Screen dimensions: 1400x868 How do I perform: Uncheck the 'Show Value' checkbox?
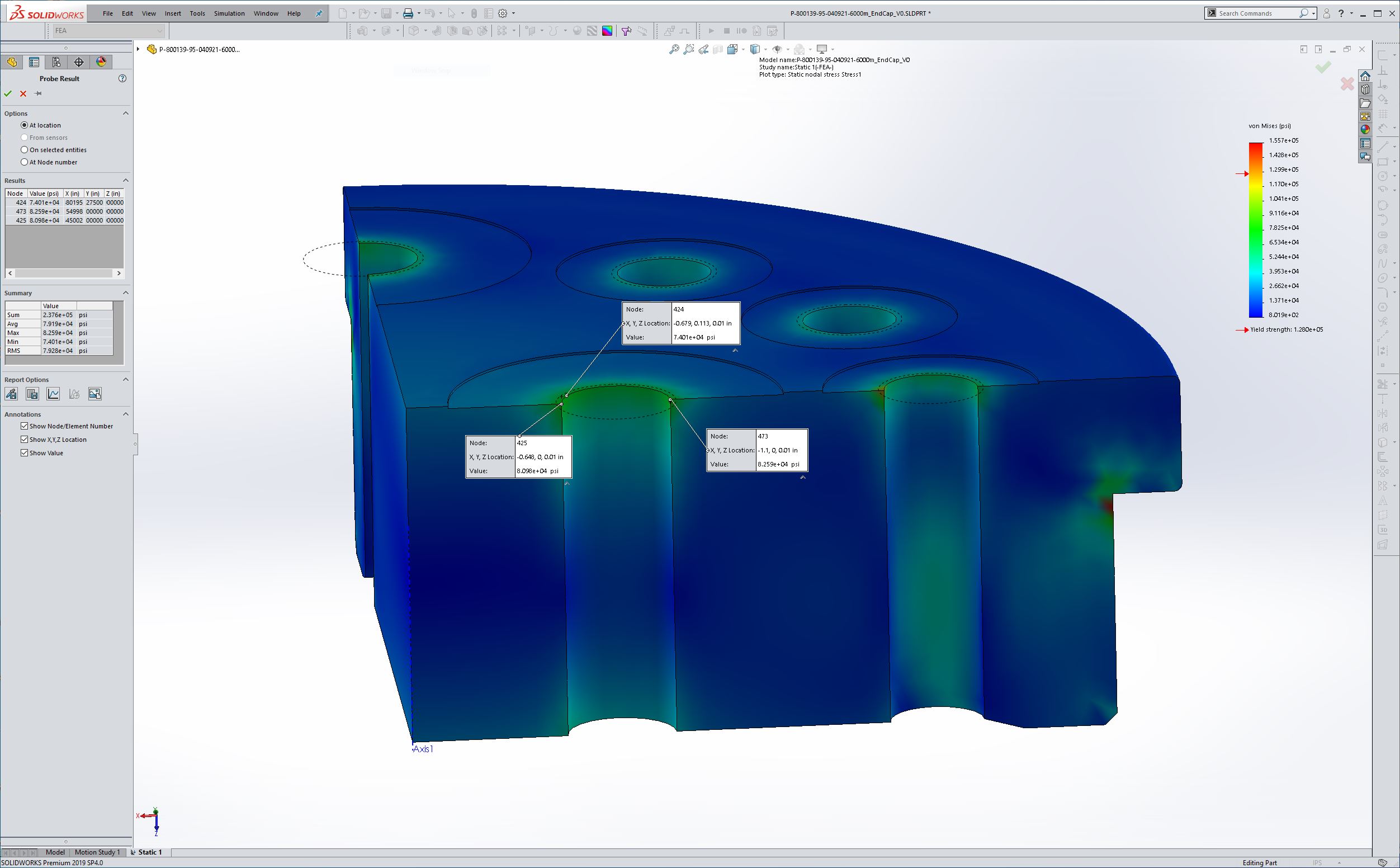[x=24, y=453]
